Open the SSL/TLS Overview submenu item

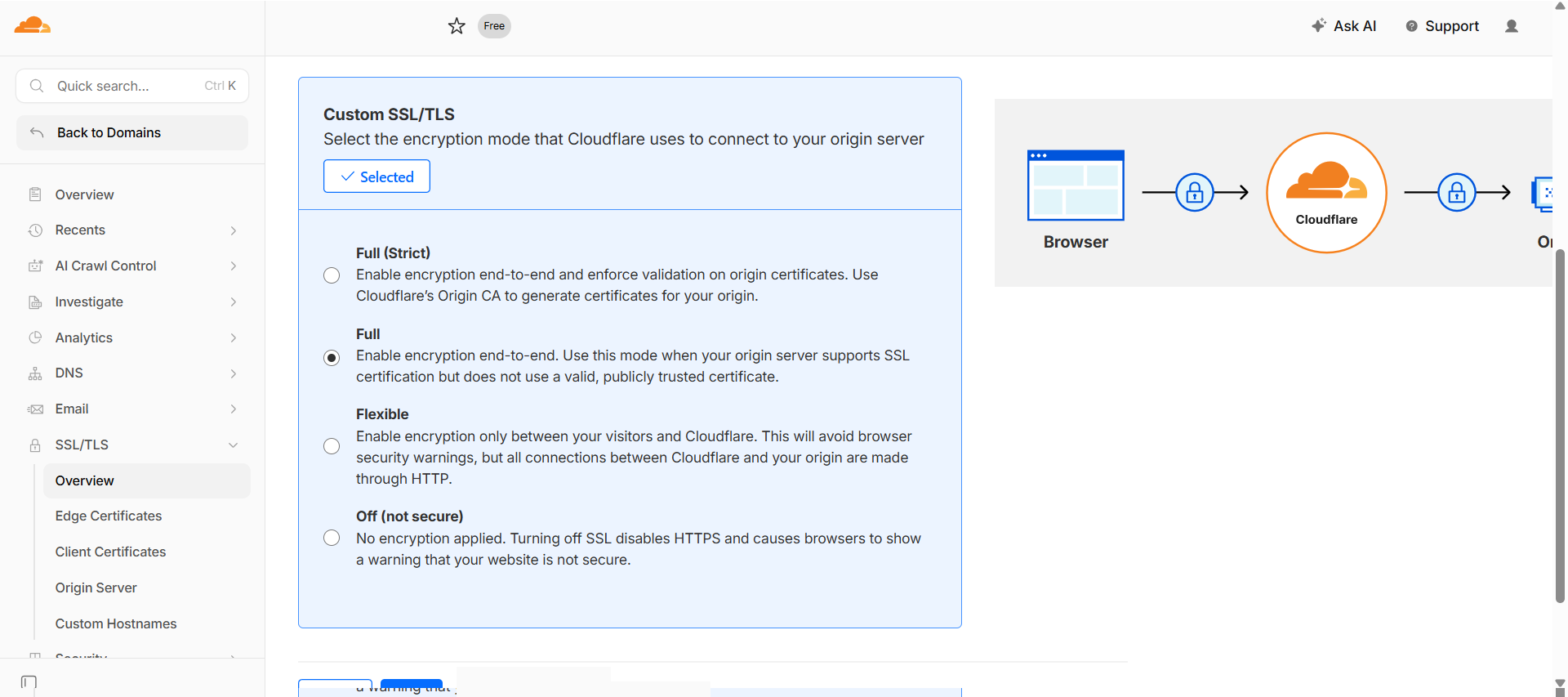pos(147,480)
